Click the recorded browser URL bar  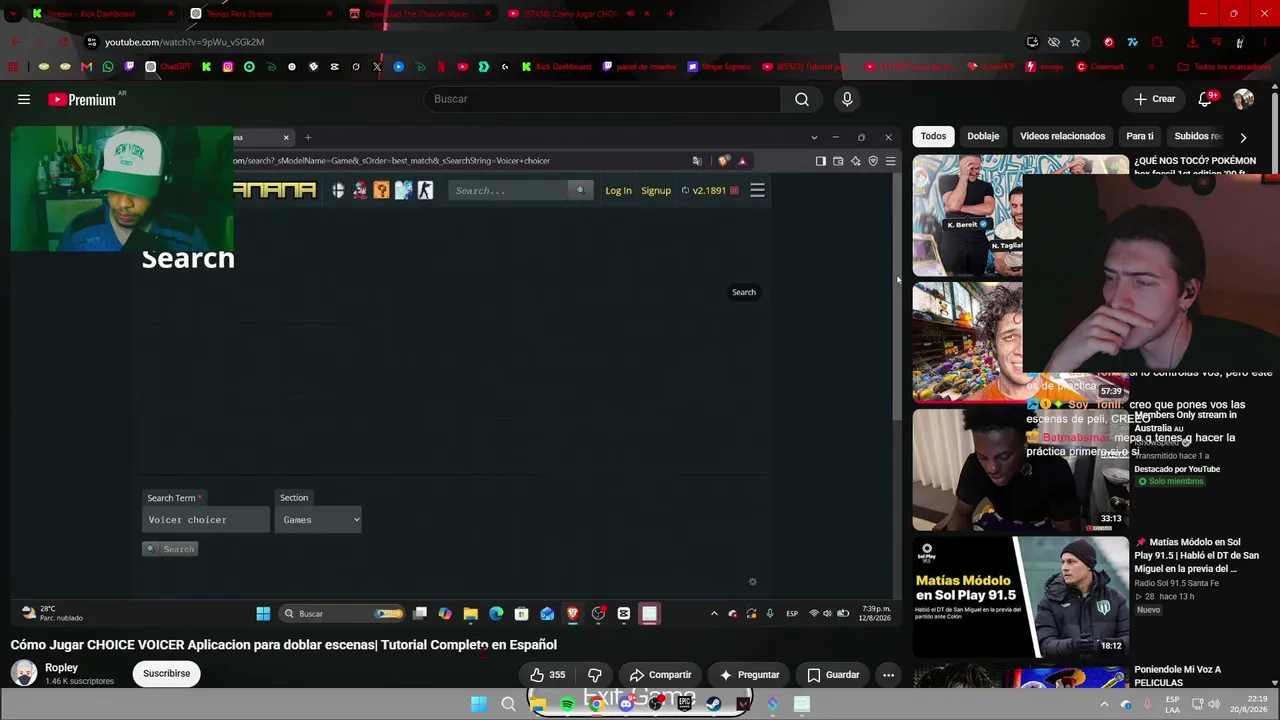460,161
